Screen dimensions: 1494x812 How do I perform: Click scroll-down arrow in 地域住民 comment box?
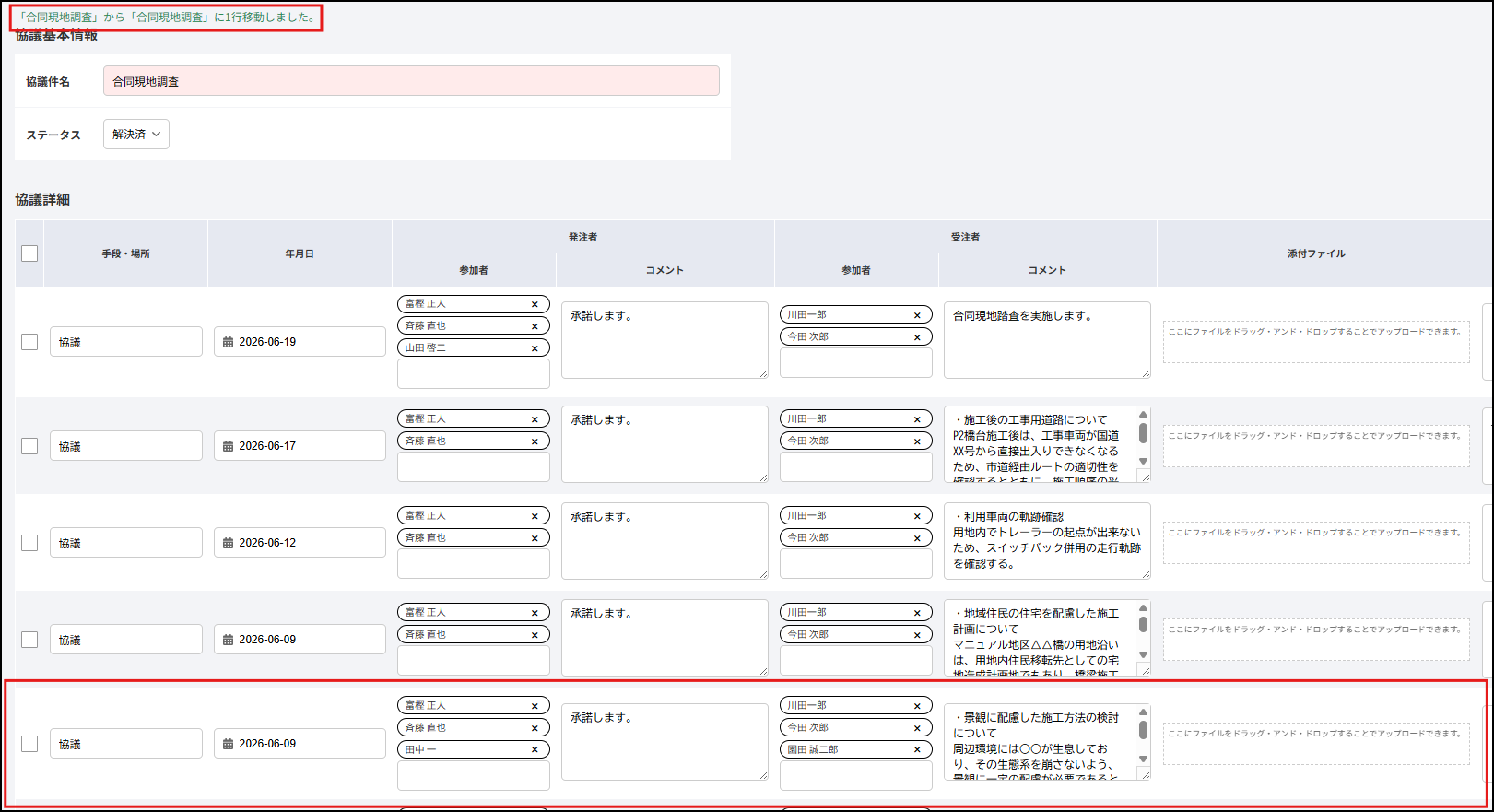tap(1143, 655)
